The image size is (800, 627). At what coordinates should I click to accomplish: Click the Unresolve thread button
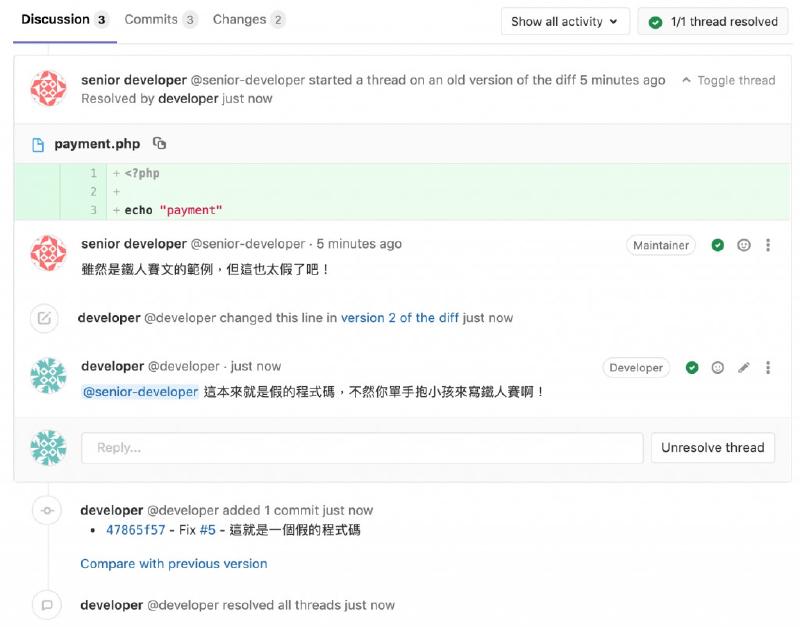pos(712,448)
